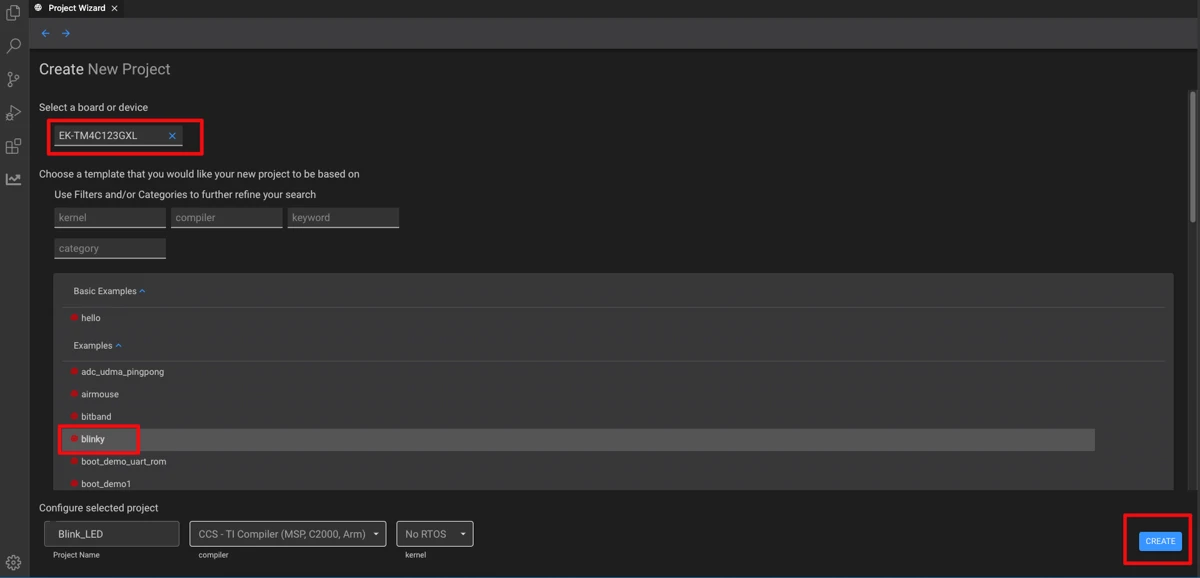The image size is (1200, 578).
Task: Click the Project Name field Blink_LED
Action: click(x=112, y=534)
